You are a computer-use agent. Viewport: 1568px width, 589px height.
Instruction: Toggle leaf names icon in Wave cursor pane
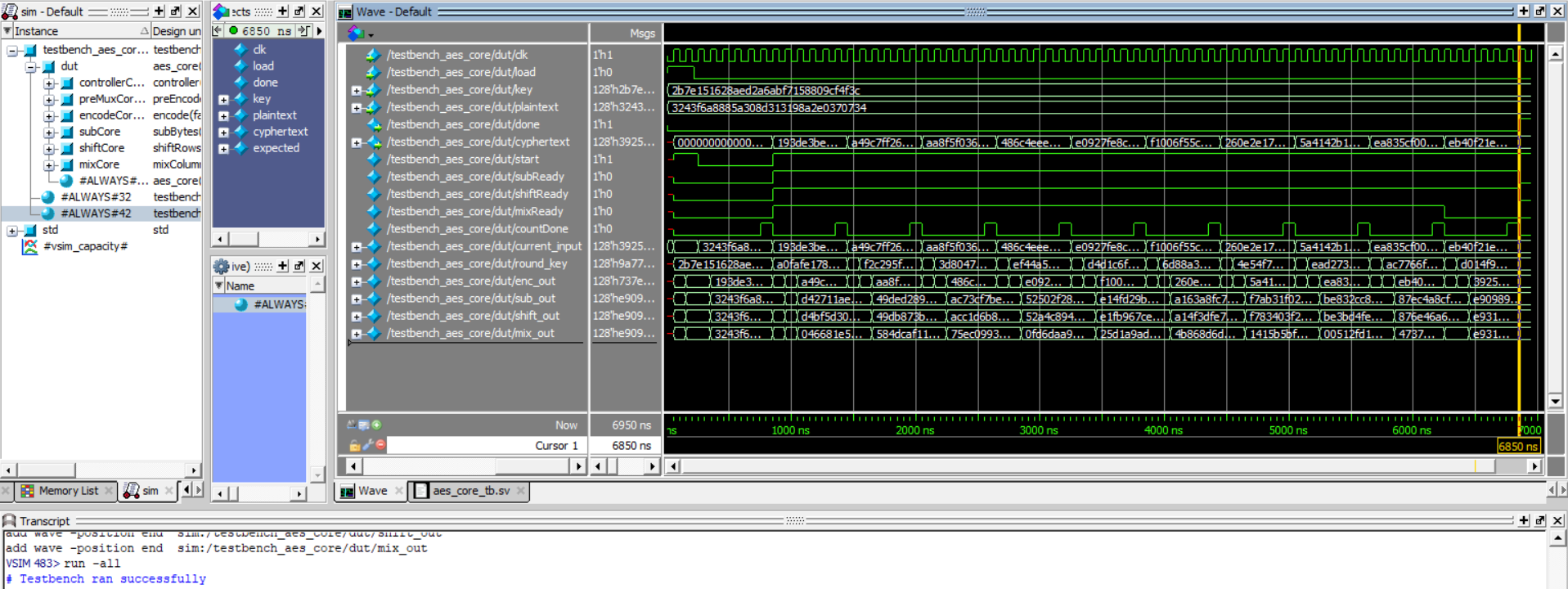pyautogui.click(x=351, y=425)
